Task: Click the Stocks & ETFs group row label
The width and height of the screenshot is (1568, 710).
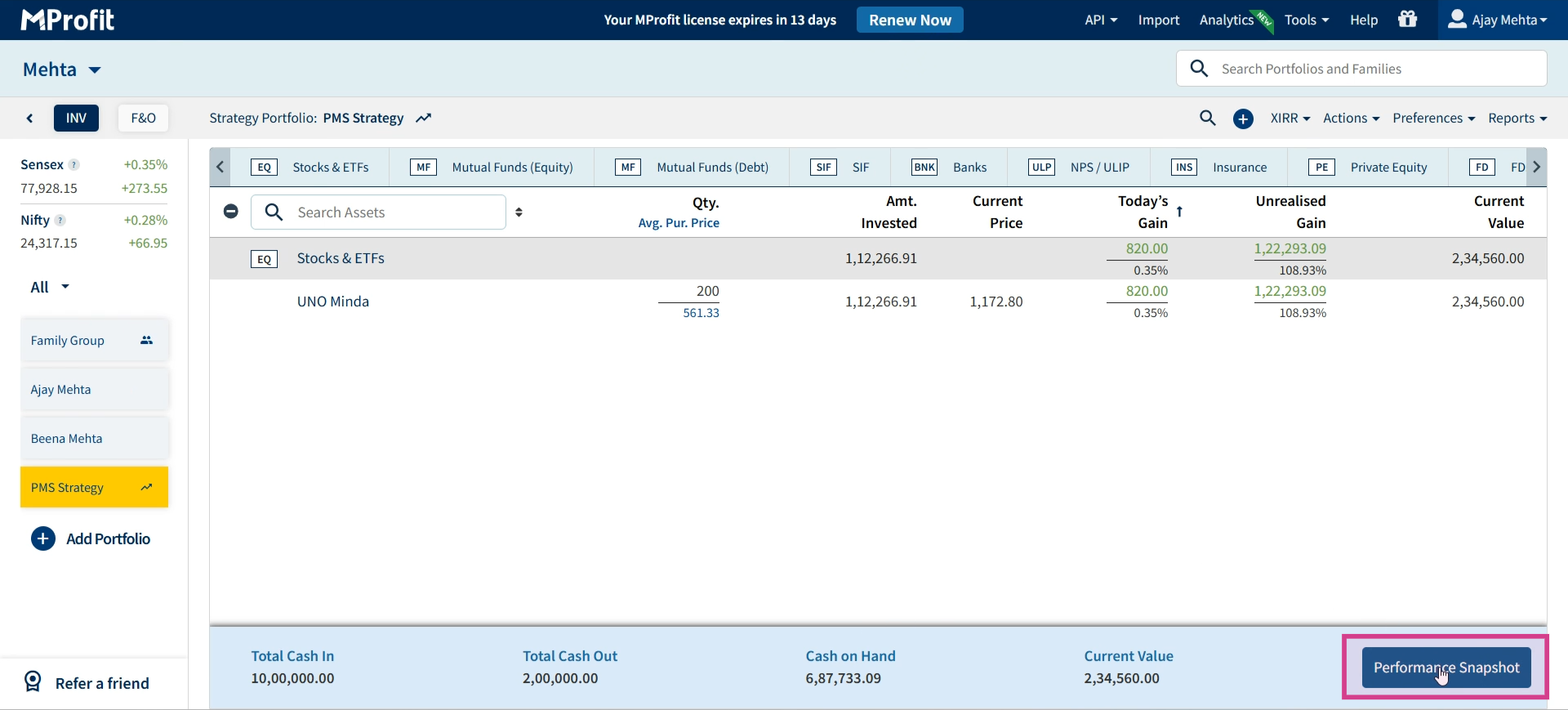Action: 341,258
